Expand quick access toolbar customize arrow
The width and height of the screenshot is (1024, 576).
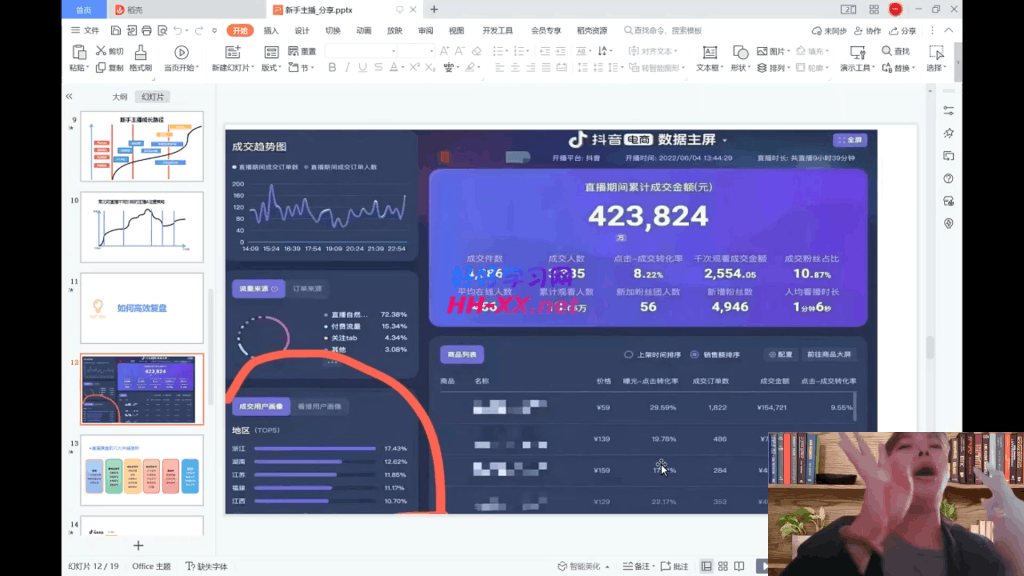click(214, 31)
